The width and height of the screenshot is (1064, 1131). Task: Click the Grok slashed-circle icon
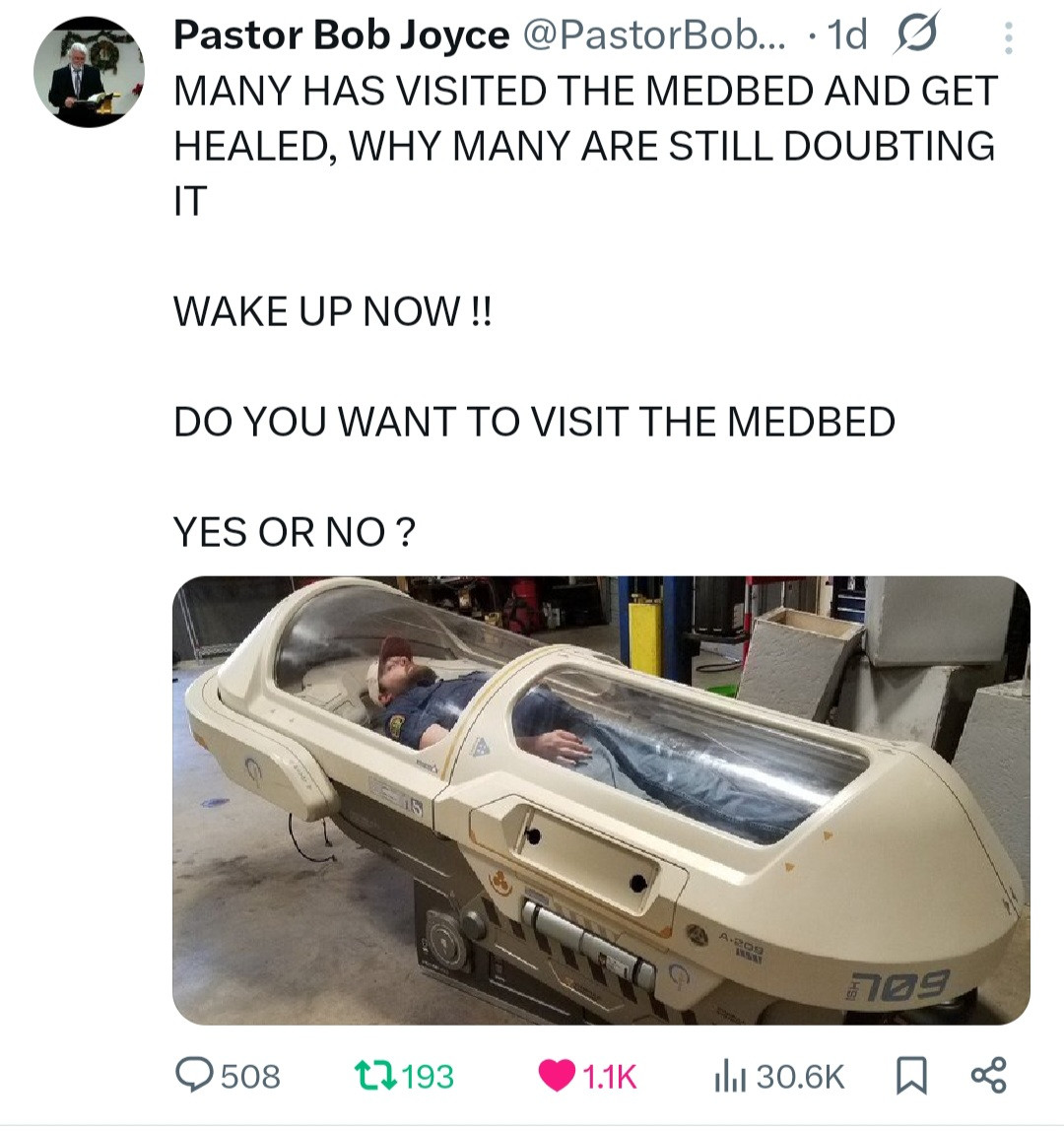tap(917, 33)
